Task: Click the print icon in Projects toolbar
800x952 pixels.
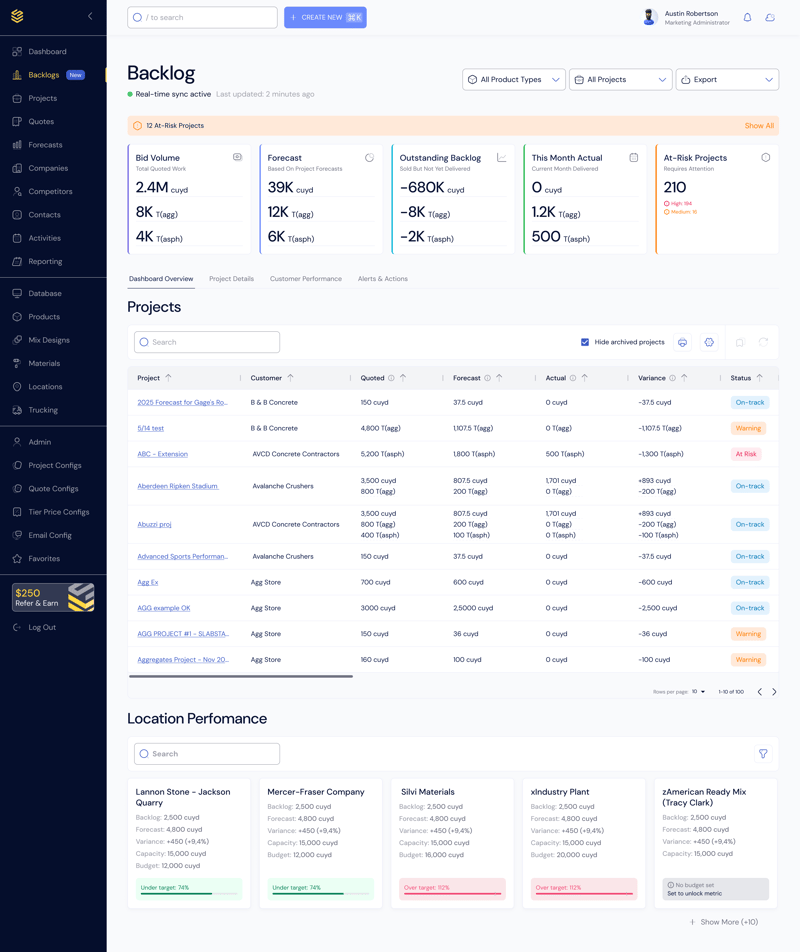Action: pyautogui.click(x=682, y=342)
